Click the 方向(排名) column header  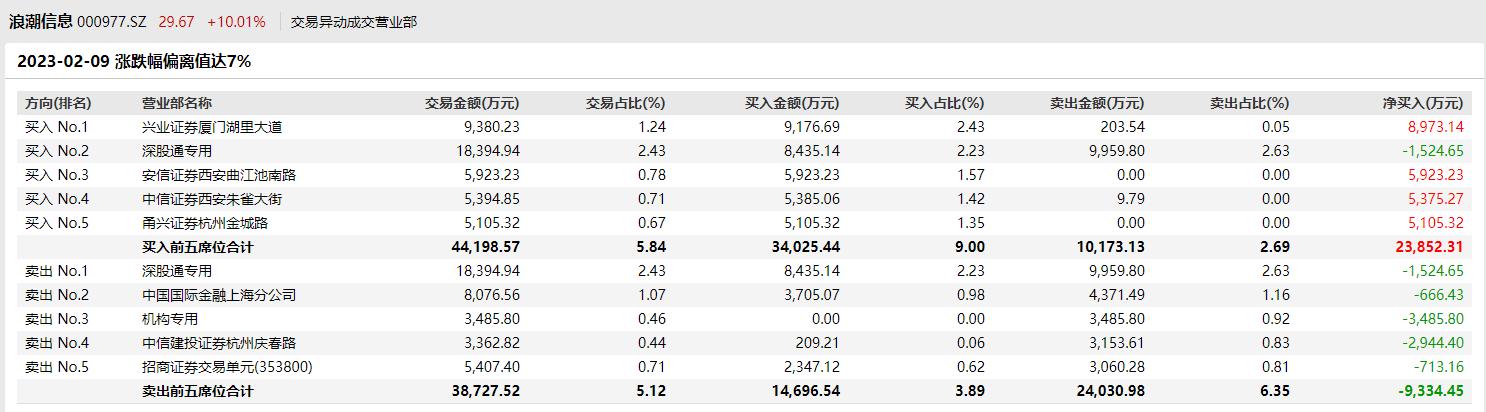point(58,103)
